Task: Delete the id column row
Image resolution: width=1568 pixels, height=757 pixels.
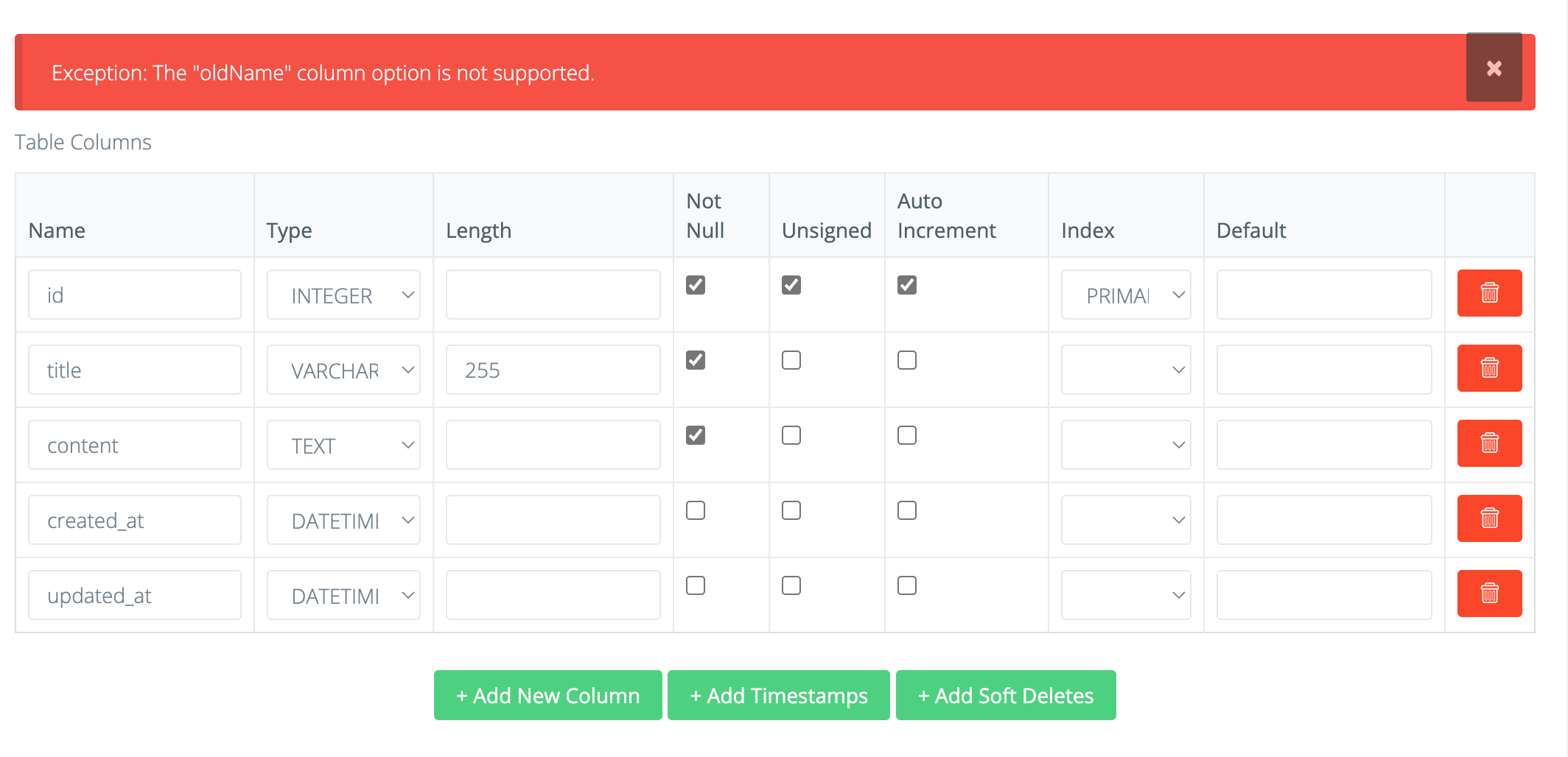Action: 1489,293
